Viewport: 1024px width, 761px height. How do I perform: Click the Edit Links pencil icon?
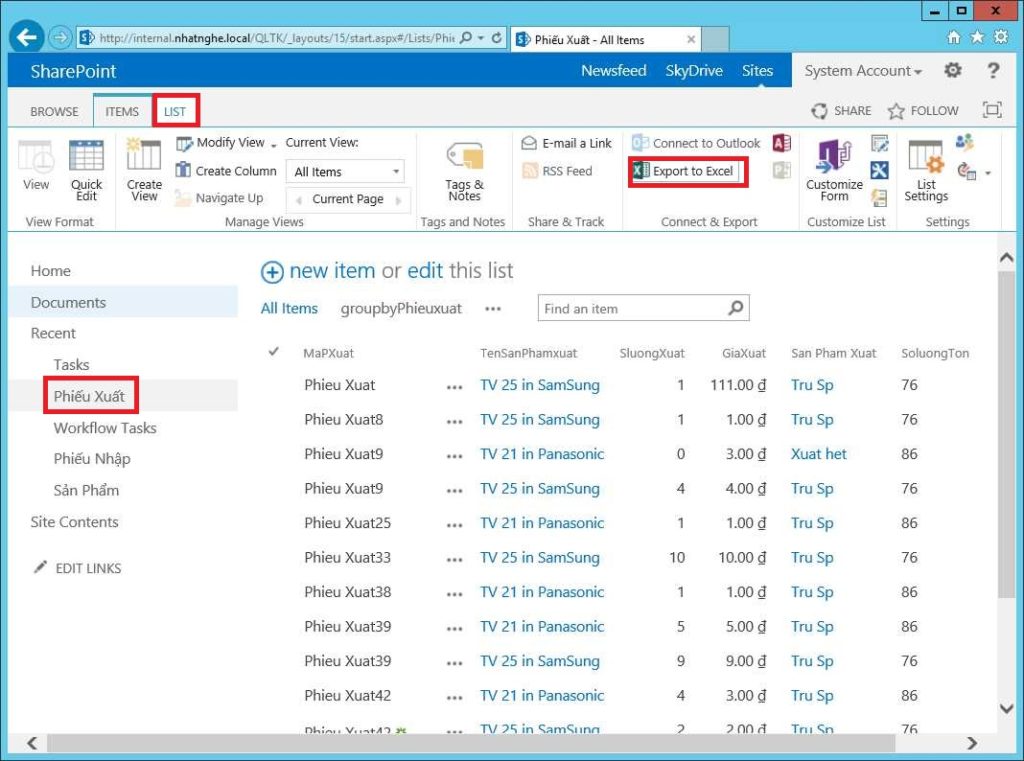click(x=40, y=567)
